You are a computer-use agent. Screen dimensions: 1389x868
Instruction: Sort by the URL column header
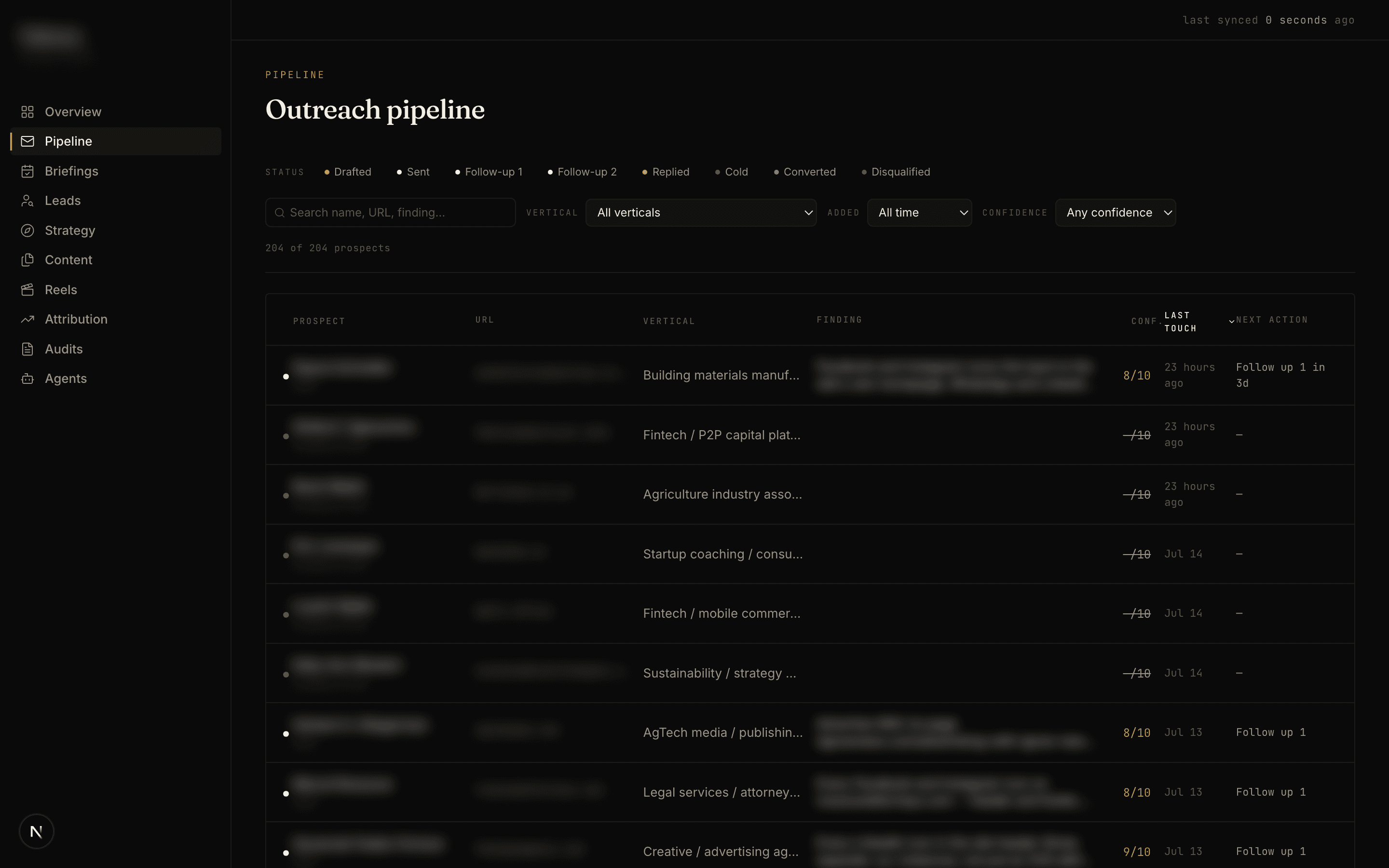(x=484, y=320)
